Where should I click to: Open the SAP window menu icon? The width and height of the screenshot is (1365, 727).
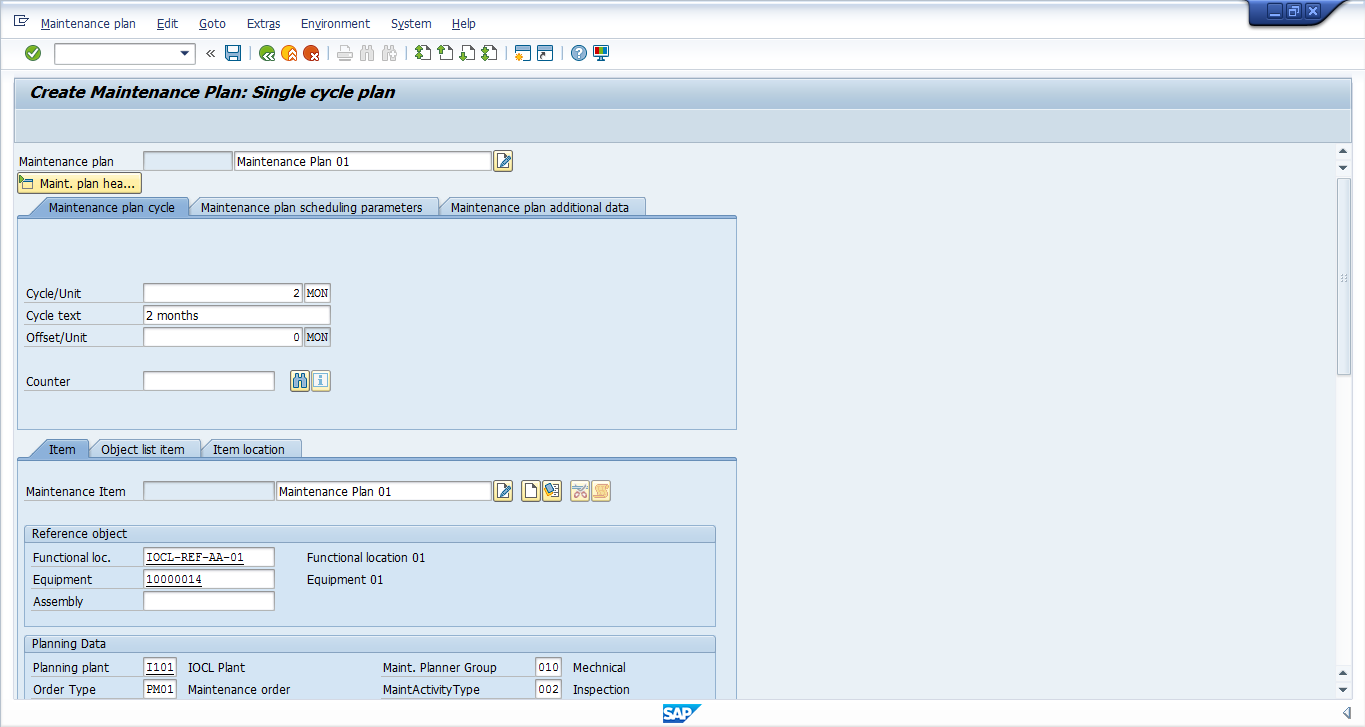tap(21, 22)
